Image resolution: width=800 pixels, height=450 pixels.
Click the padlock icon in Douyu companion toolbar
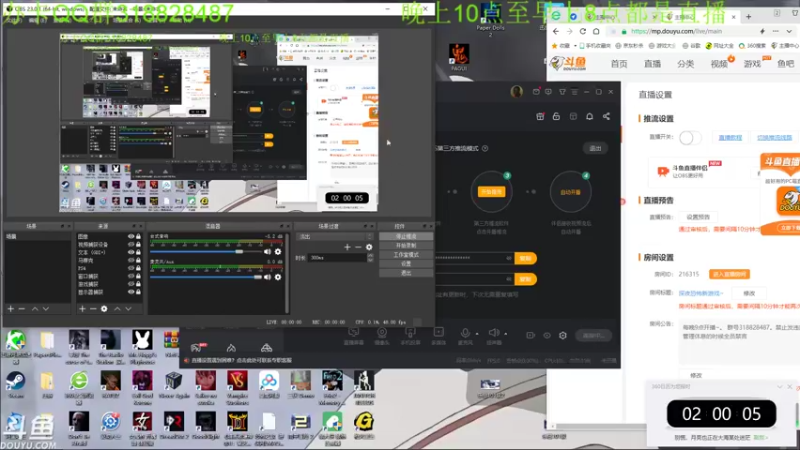coord(556,116)
